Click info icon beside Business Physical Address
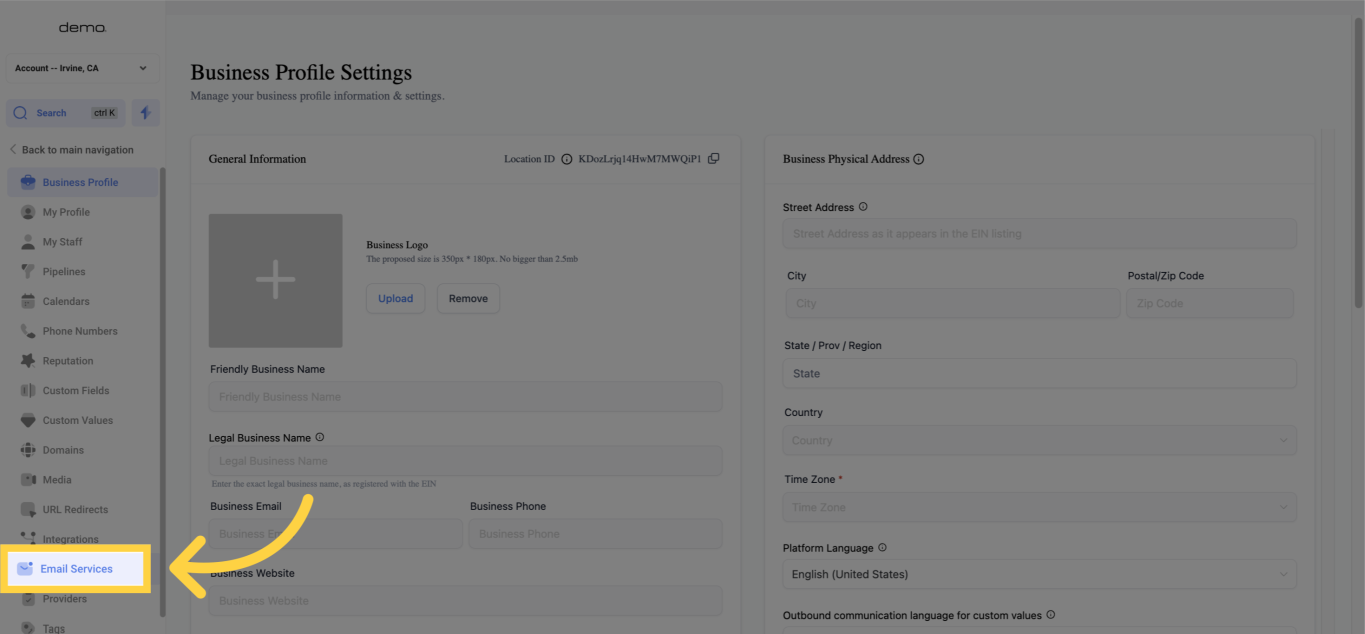 (x=919, y=159)
